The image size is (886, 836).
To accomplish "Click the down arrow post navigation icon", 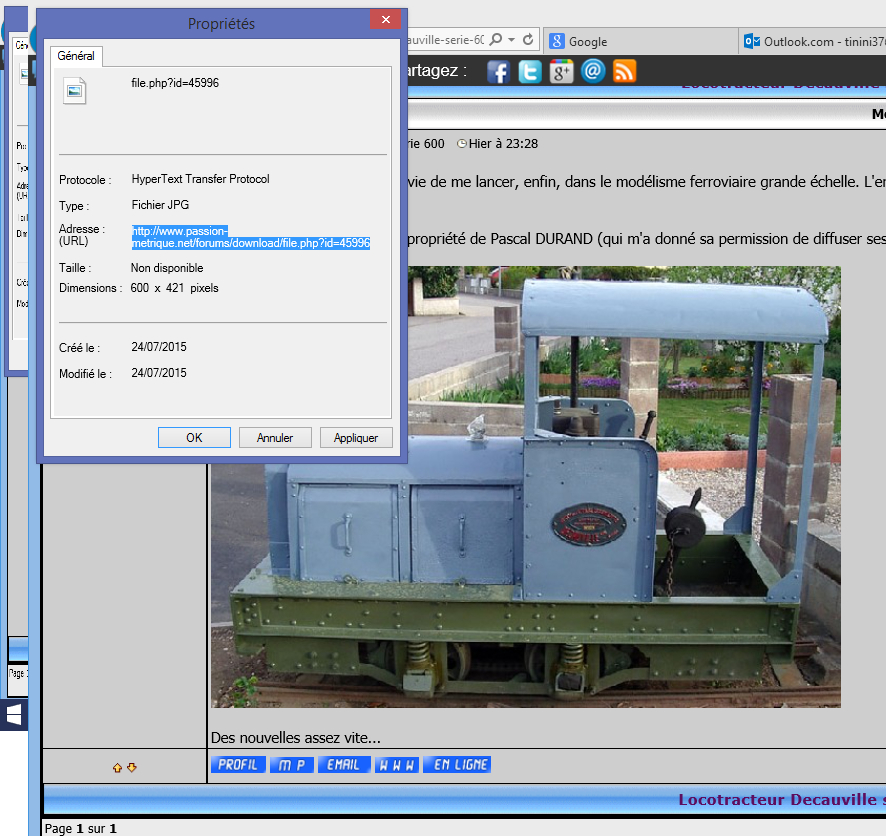I will coord(132,768).
